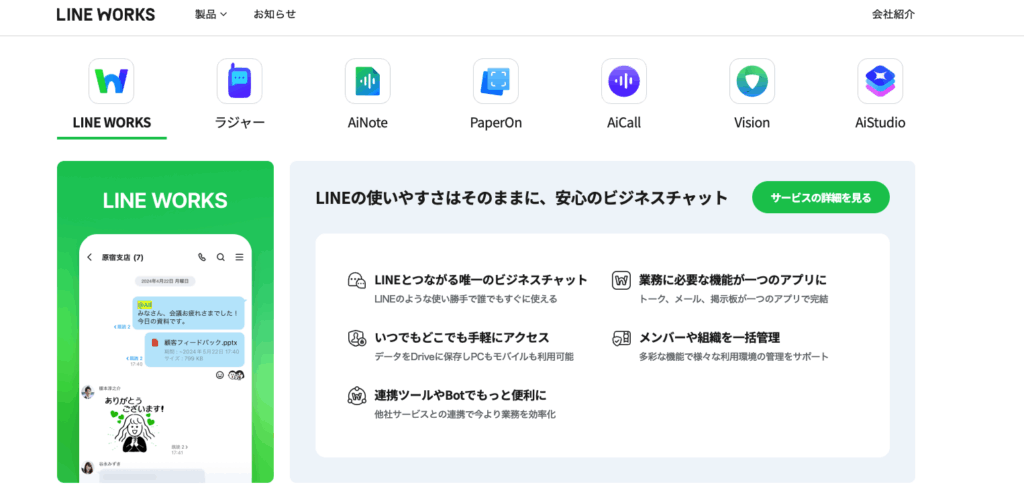1024x503 pixels.
Task: Expand the 製品 dropdown menu
Action: click(211, 14)
